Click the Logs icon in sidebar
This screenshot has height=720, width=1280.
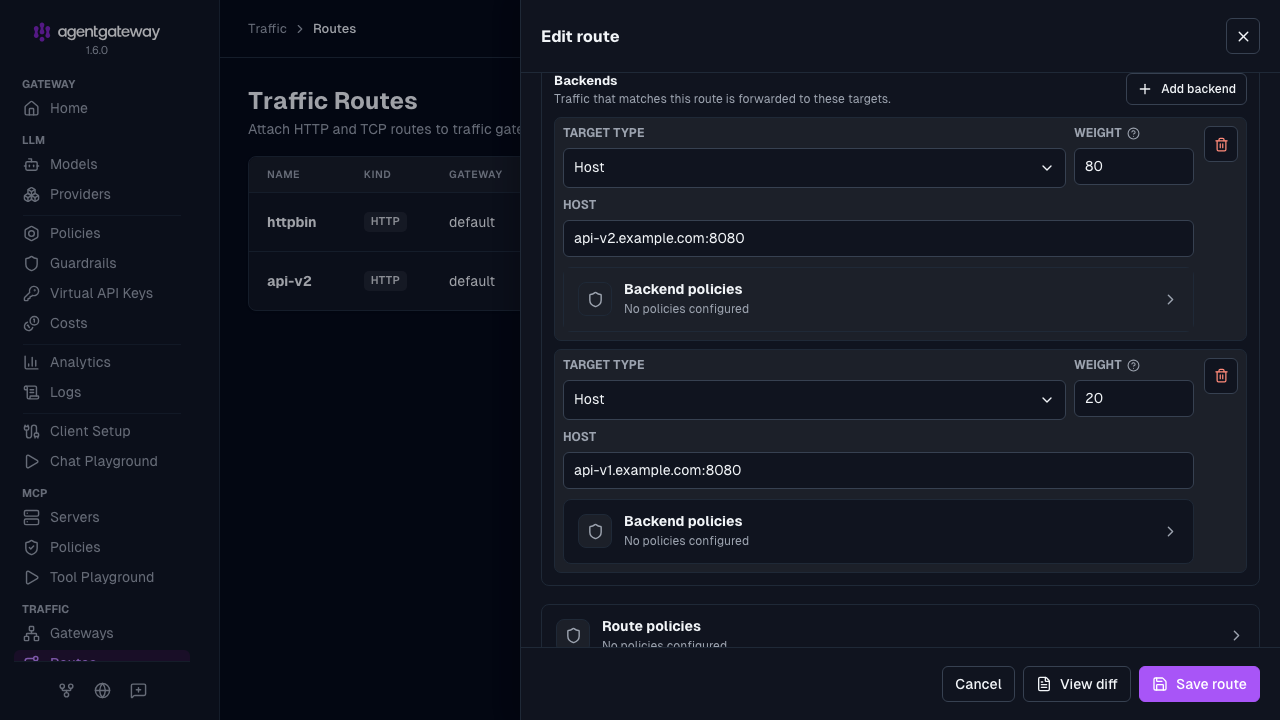[x=31, y=392]
